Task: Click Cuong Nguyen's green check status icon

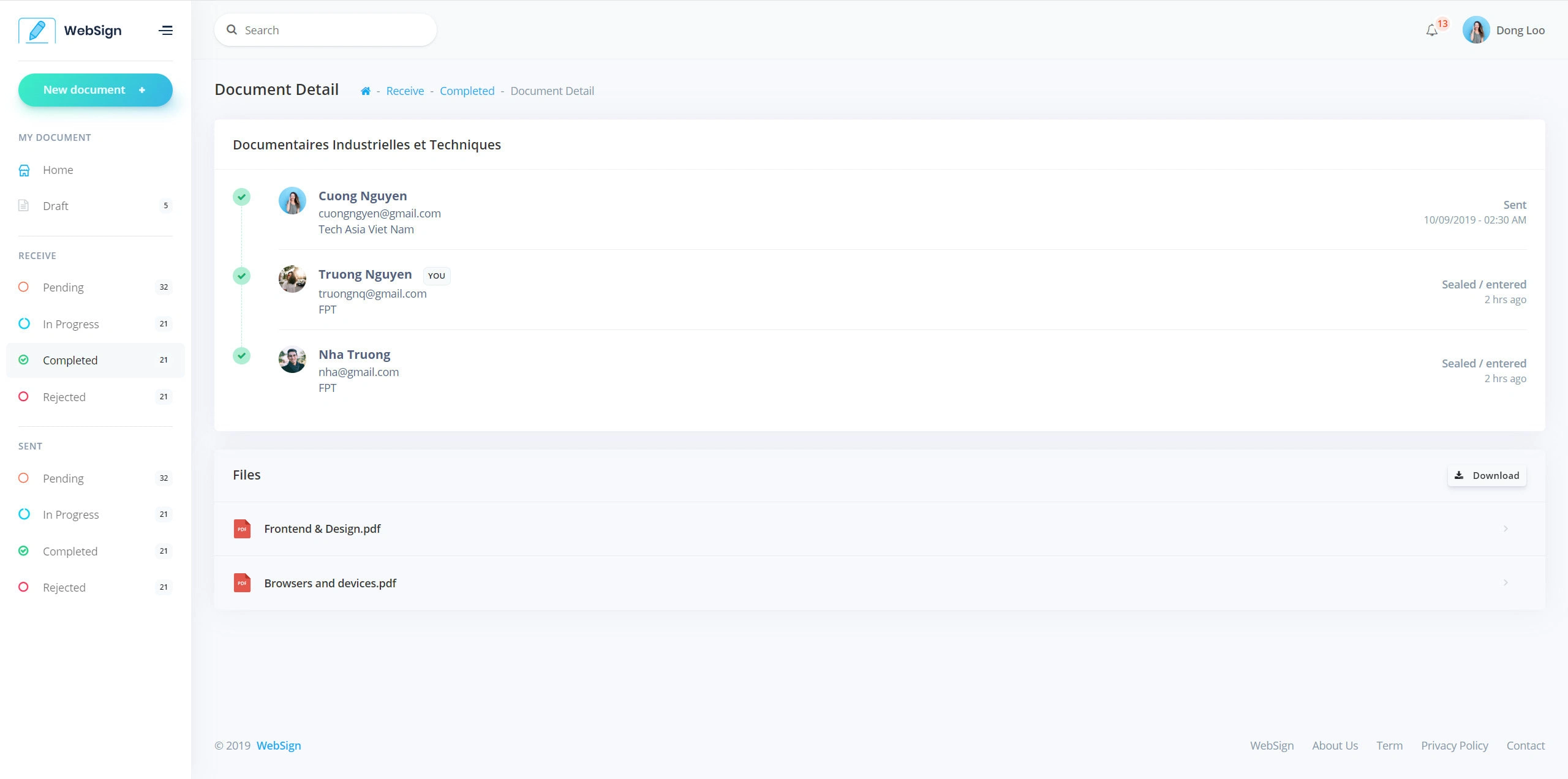Action: [242, 197]
